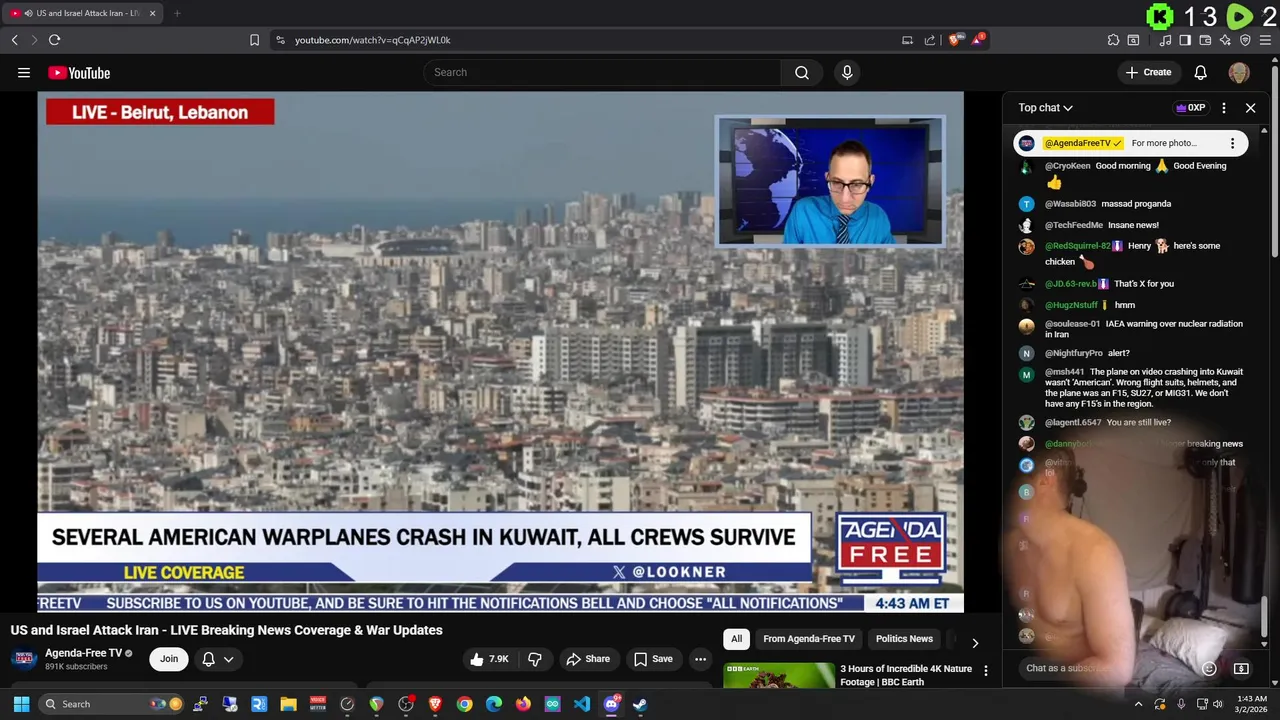
Task: Open 3 Hours of Incredible 4K Nature title
Action: (906, 675)
